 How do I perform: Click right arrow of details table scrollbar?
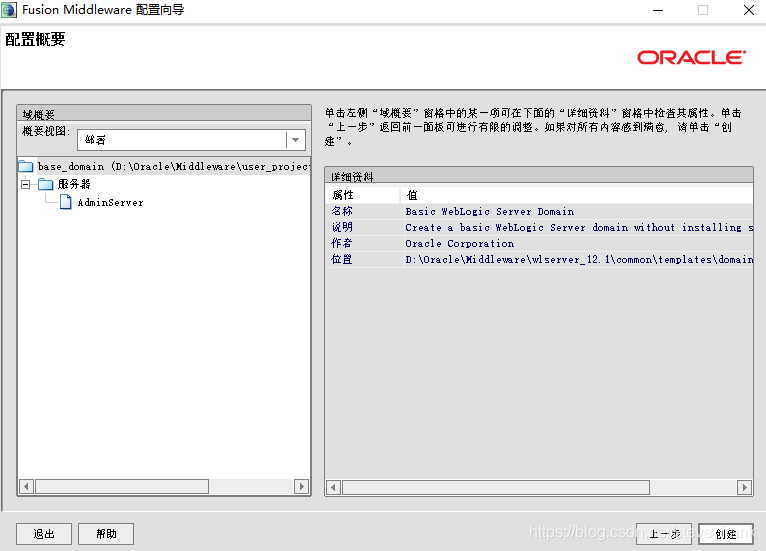tap(745, 487)
